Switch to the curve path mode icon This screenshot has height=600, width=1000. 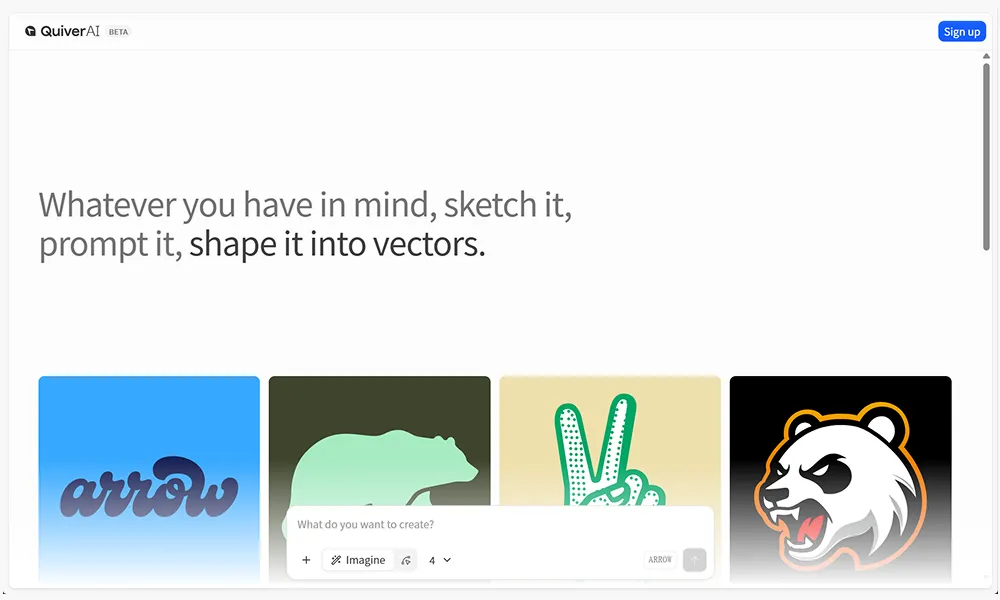406,560
